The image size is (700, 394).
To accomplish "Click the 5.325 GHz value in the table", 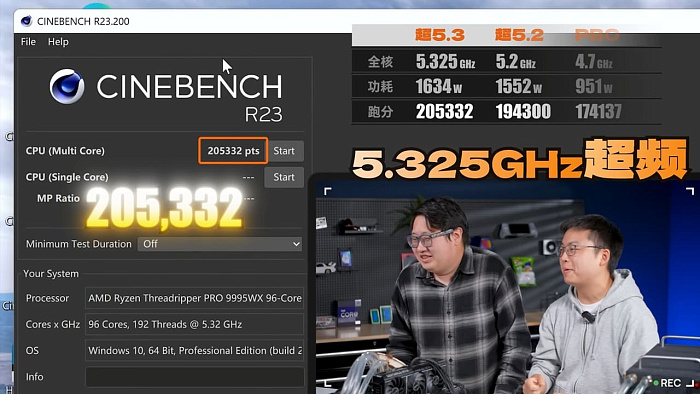I will pos(445,62).
